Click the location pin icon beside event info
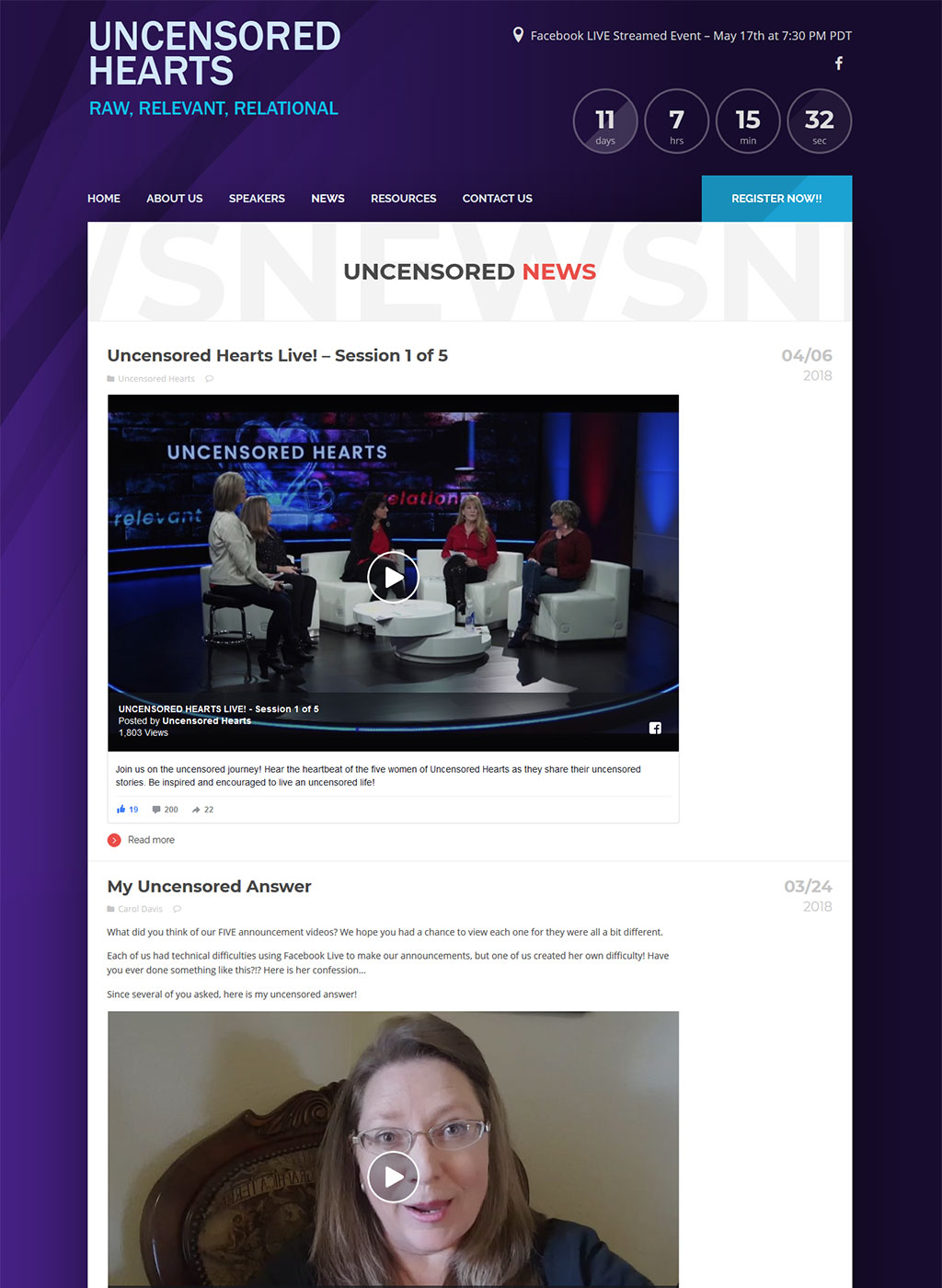Image resolution: width=942 pixels, height=1288 pixels. point(518,35)
